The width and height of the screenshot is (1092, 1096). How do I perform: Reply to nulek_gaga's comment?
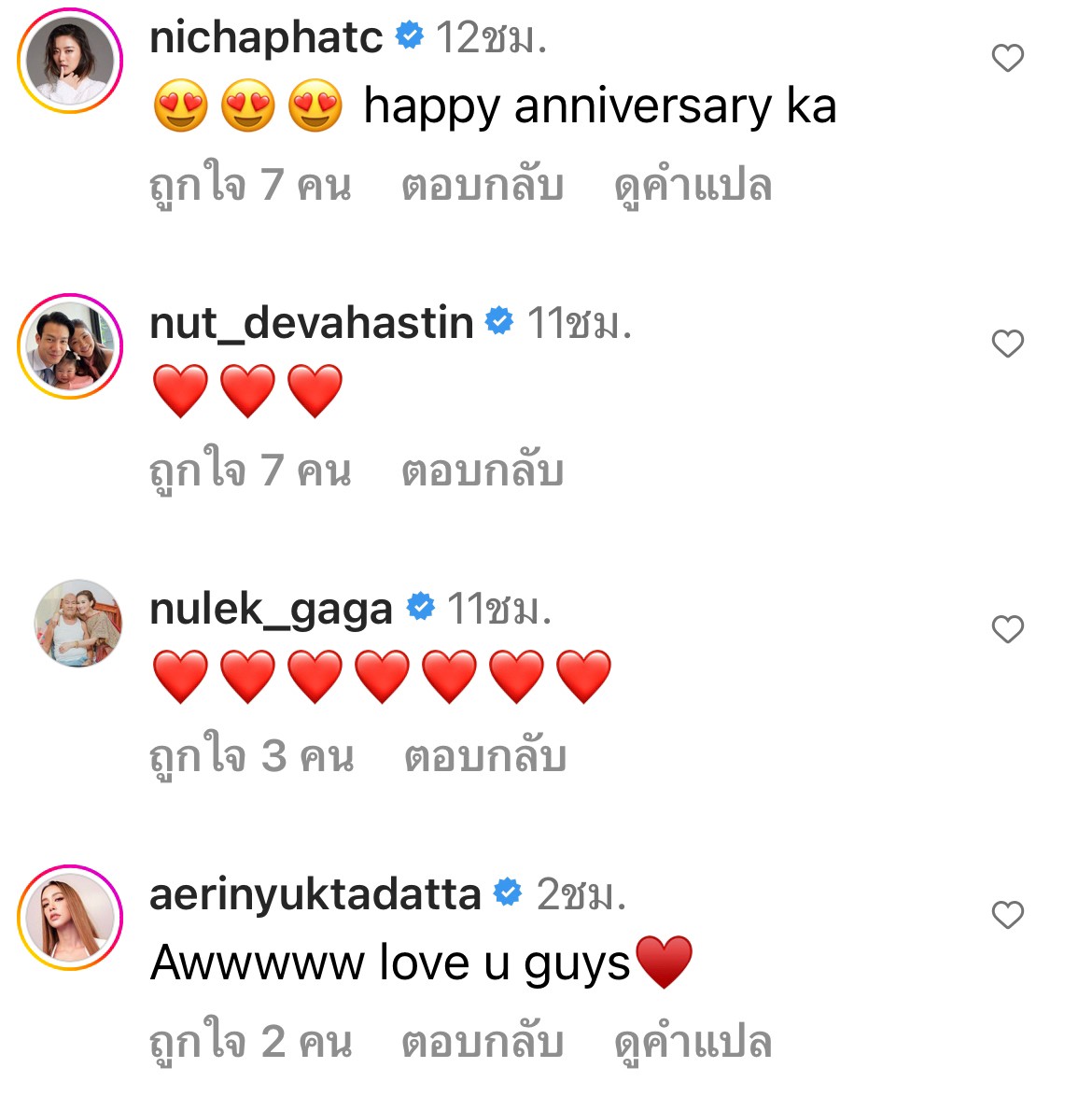click(x=485, y=756)
